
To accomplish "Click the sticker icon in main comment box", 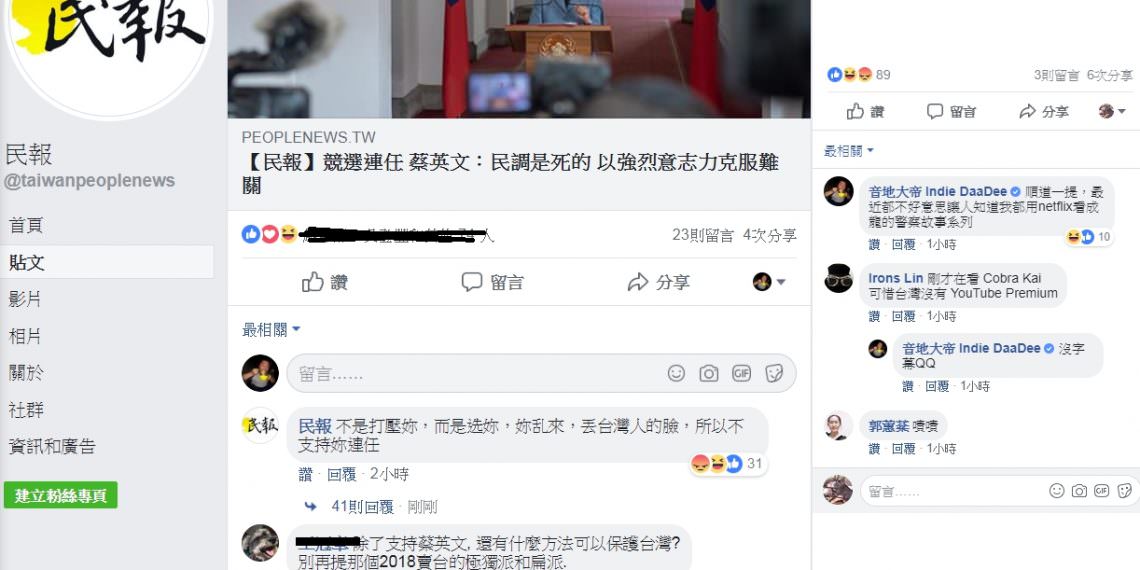I will tap(774, 374).
